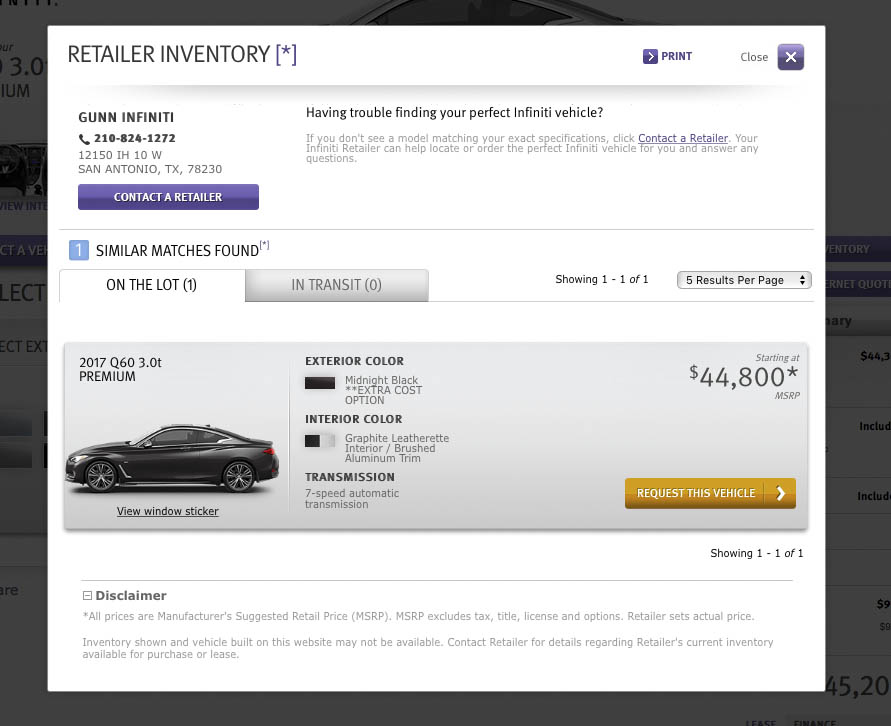Select the Midnight Black exterior swatch
Viewport: 891px width, 726px height.
coord(320,383)
